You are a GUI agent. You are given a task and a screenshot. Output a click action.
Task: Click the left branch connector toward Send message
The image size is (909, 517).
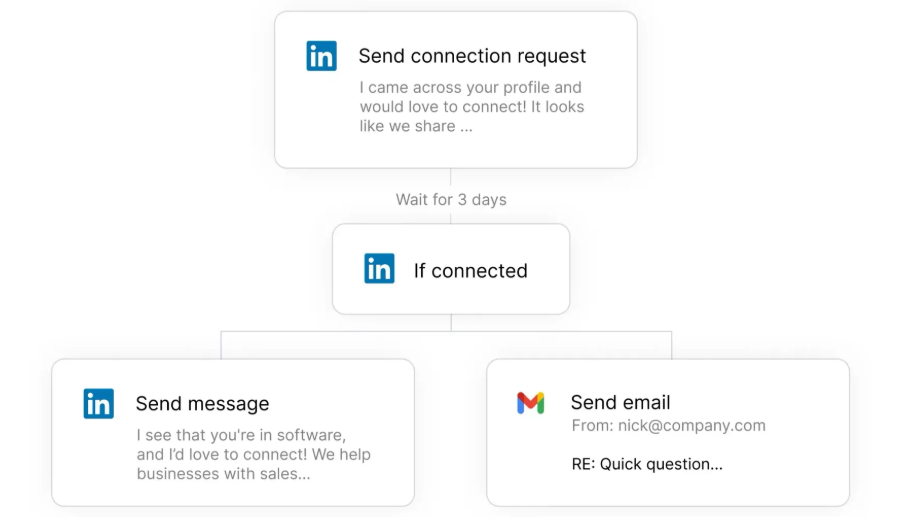pyautogui.click(x=221, y=344)
